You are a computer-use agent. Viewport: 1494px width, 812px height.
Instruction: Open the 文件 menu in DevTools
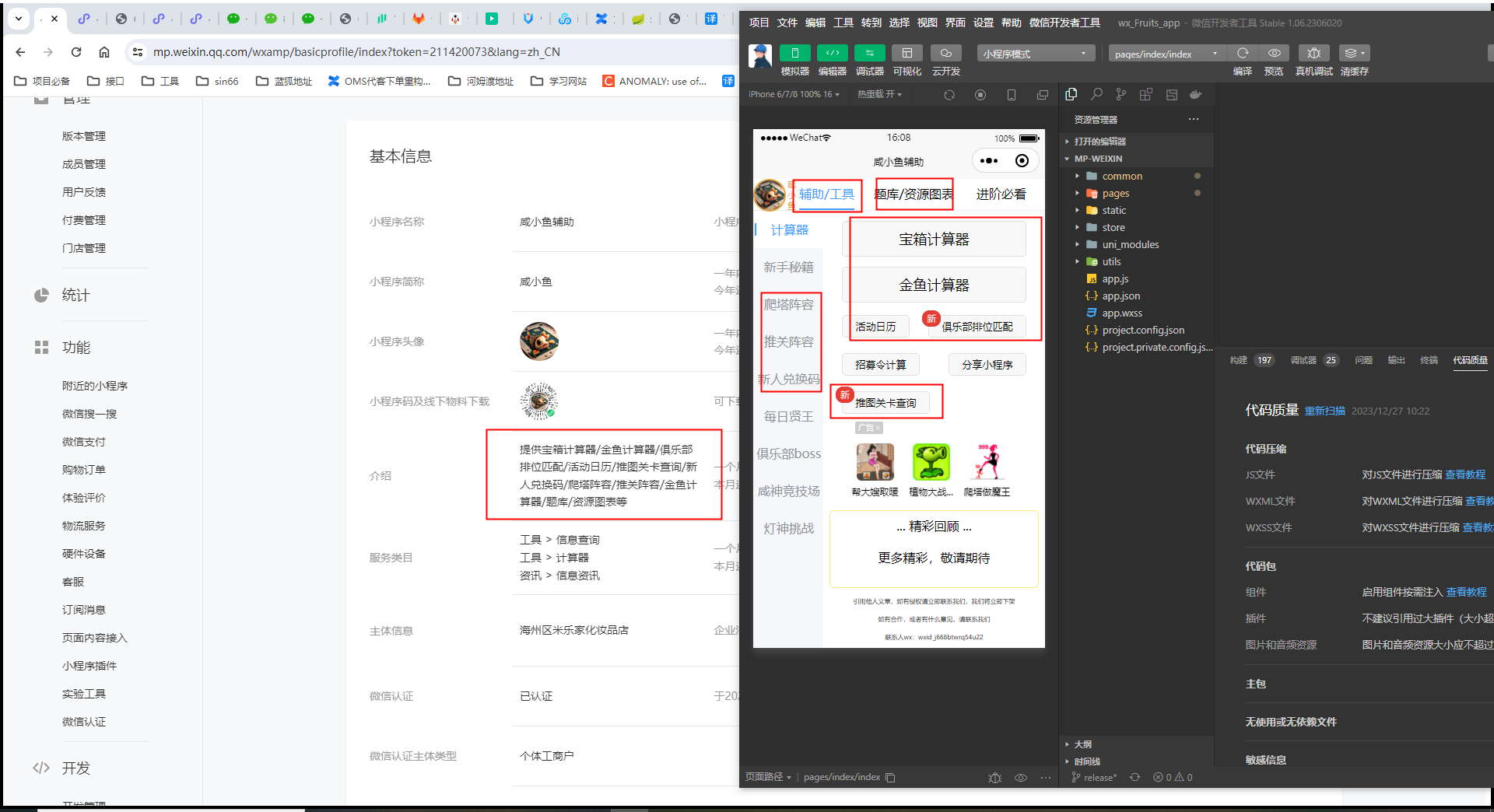787,23
